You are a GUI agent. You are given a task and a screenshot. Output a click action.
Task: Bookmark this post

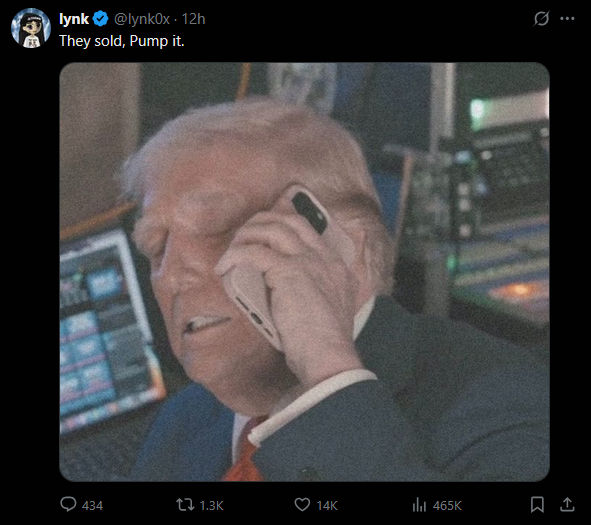pos(537,505)
